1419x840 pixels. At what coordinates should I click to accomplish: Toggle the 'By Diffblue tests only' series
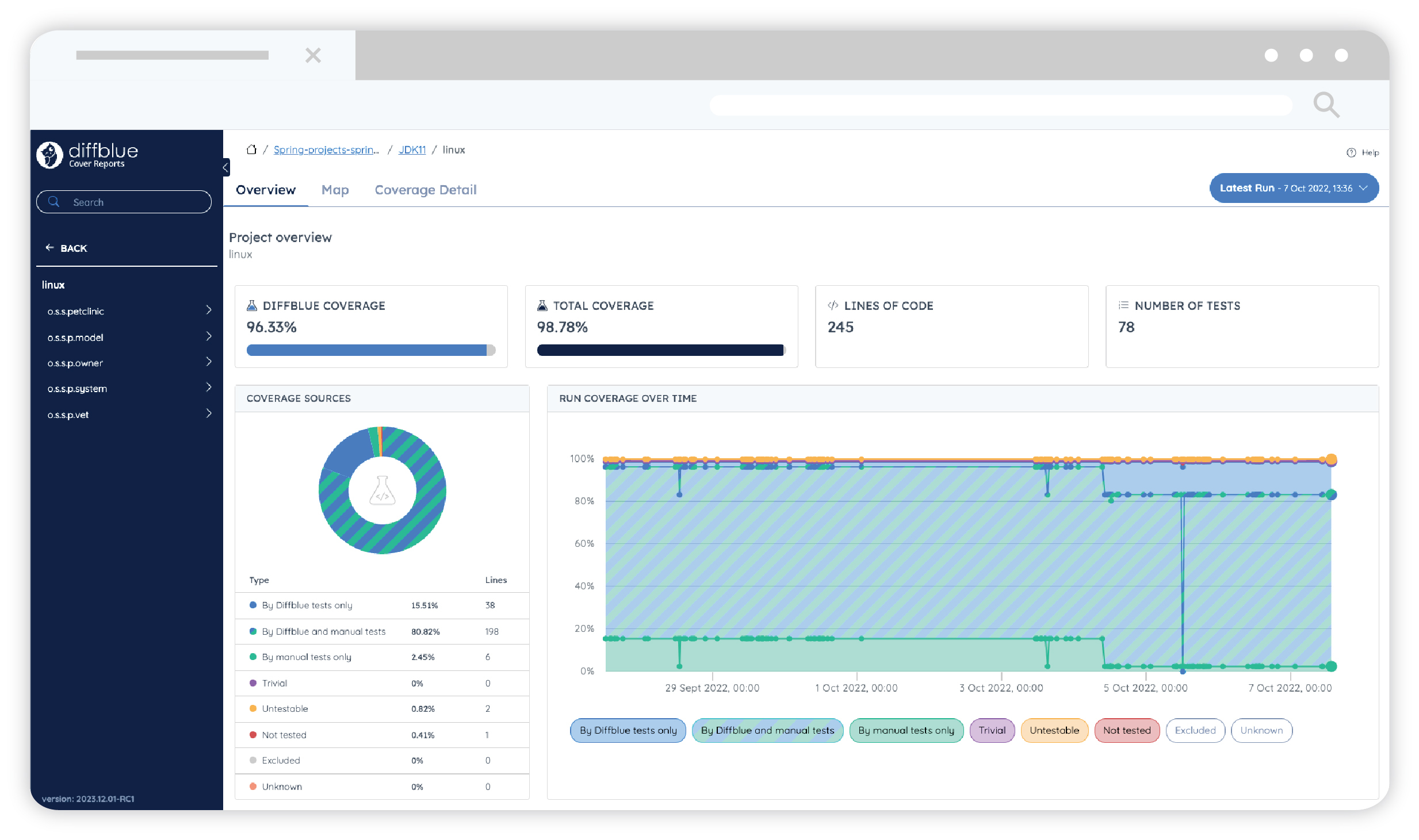(628, 730)
